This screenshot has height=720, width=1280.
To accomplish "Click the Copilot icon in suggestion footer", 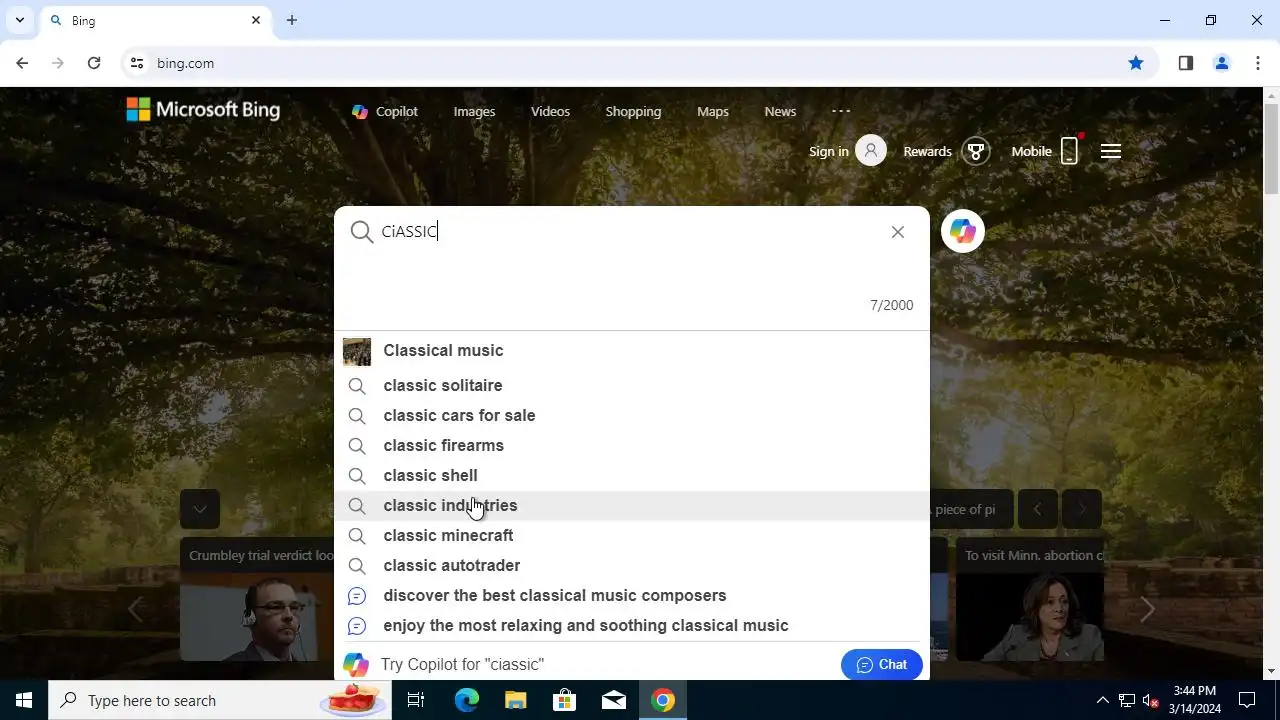I will coord(356,664).
